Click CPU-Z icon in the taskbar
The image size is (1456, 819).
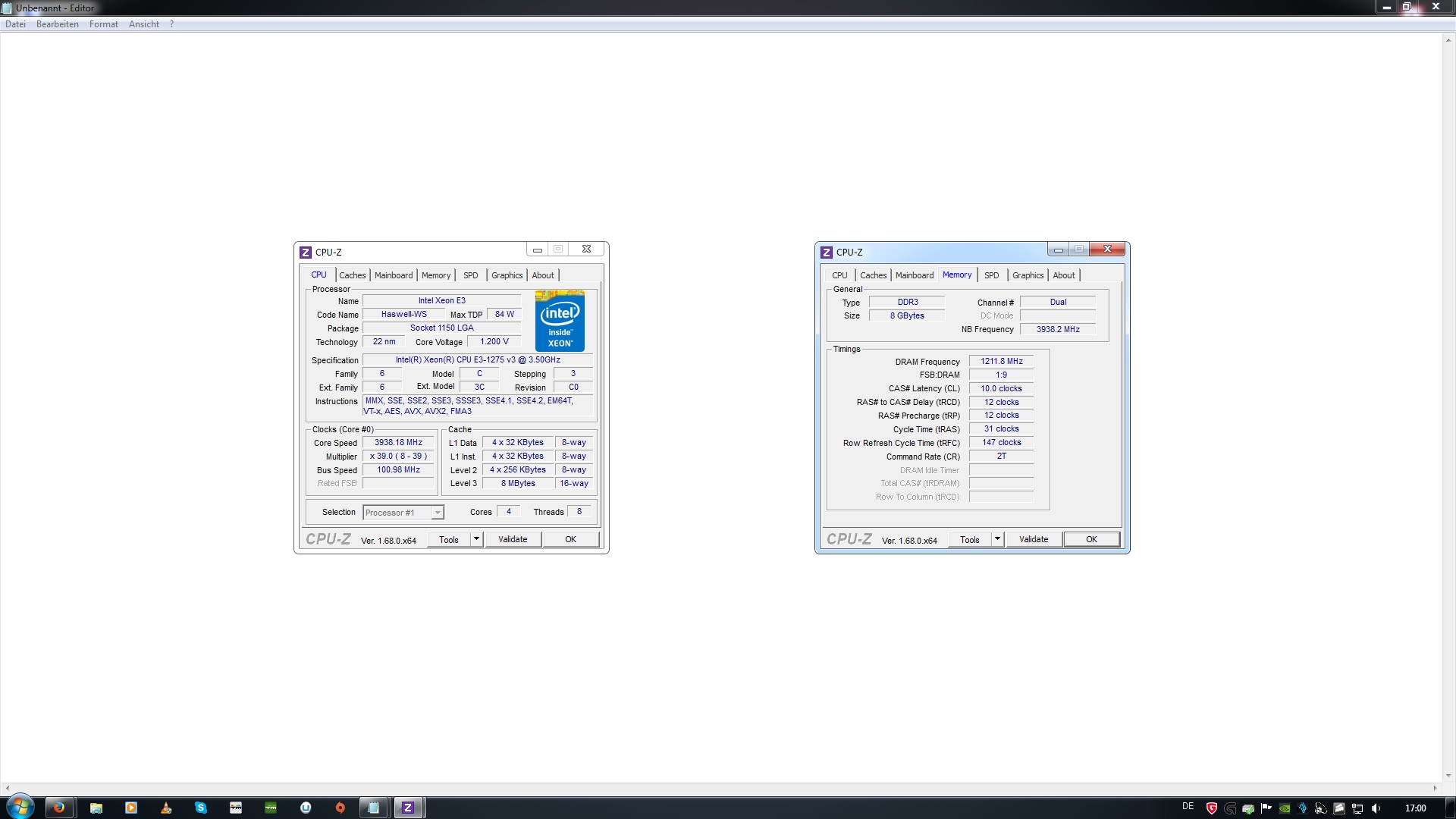coord(408,808)
